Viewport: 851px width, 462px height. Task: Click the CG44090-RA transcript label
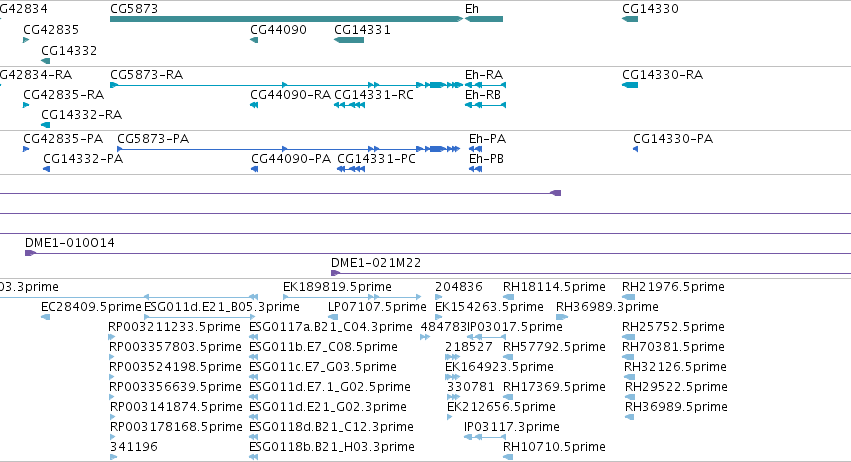(x=290, y=95)
